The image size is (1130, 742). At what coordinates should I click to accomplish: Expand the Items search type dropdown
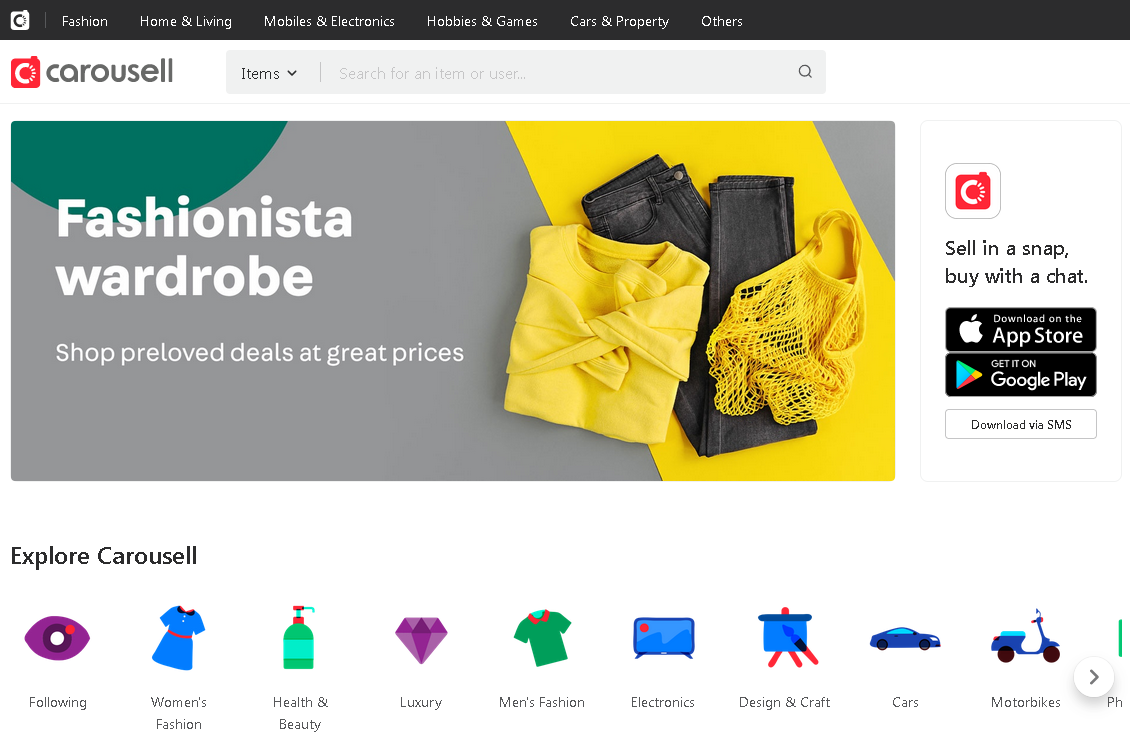269,73
